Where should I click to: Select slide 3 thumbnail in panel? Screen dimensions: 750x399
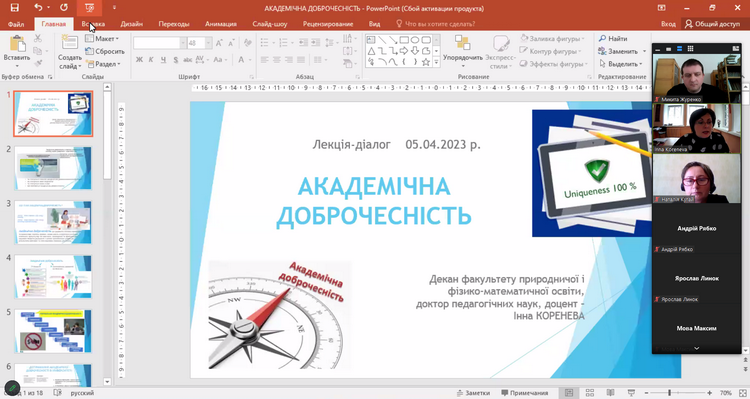tap(53, 222)
